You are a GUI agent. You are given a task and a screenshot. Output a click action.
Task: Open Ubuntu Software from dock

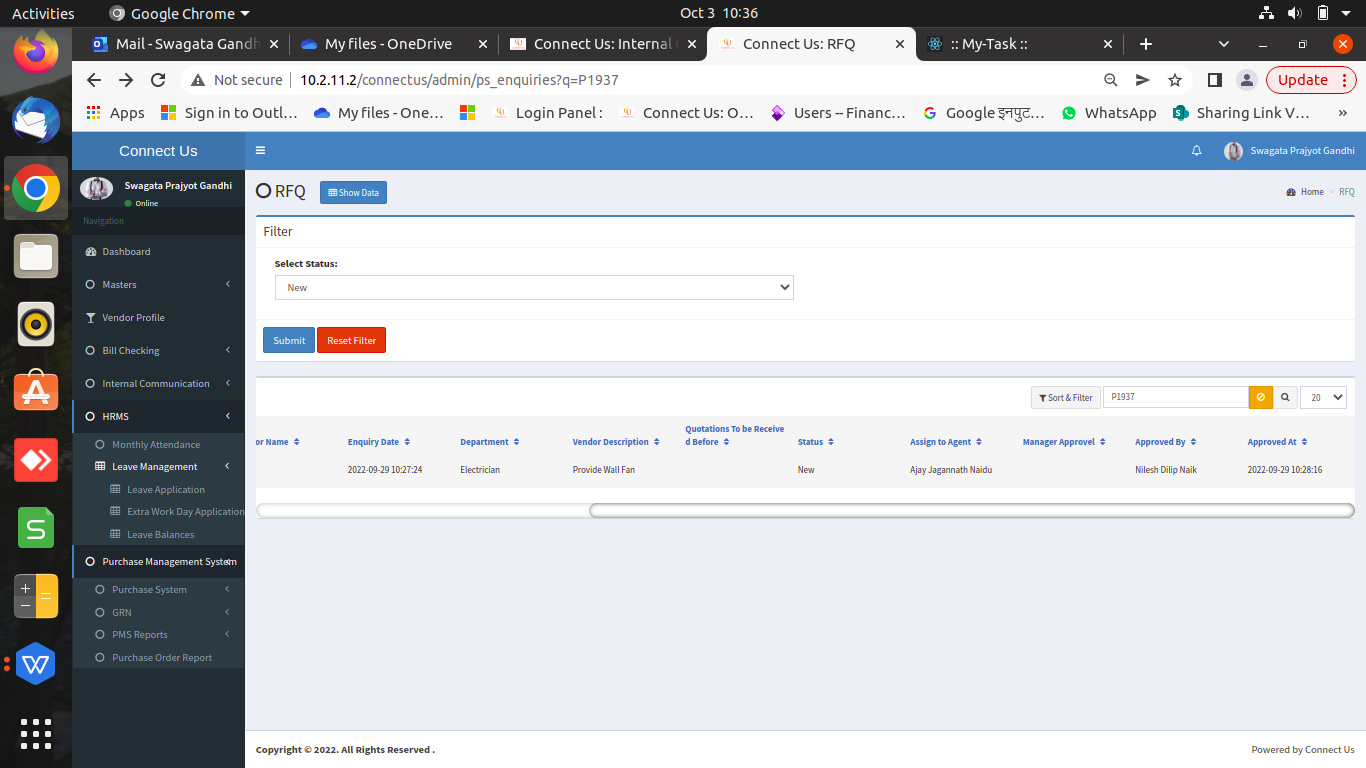[x=36, y=391]
